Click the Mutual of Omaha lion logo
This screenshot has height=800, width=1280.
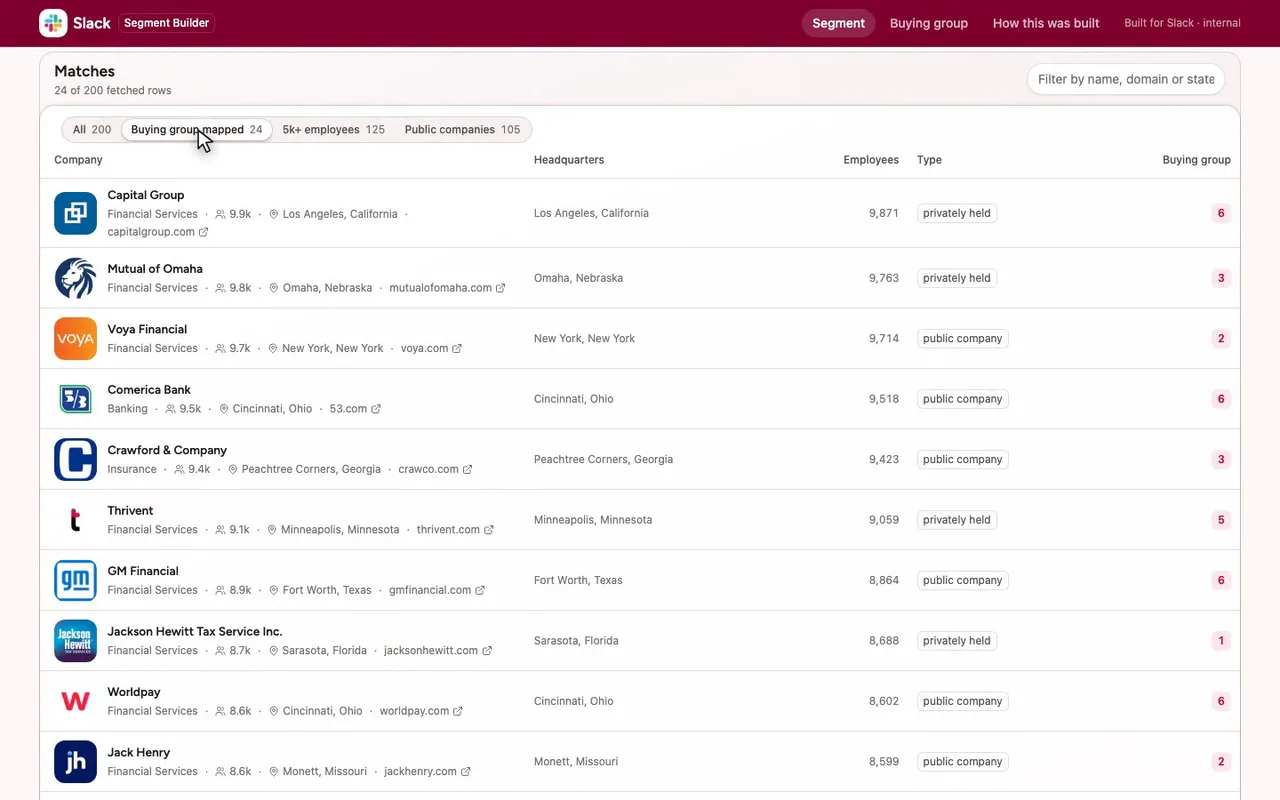(x=75, y=278)
